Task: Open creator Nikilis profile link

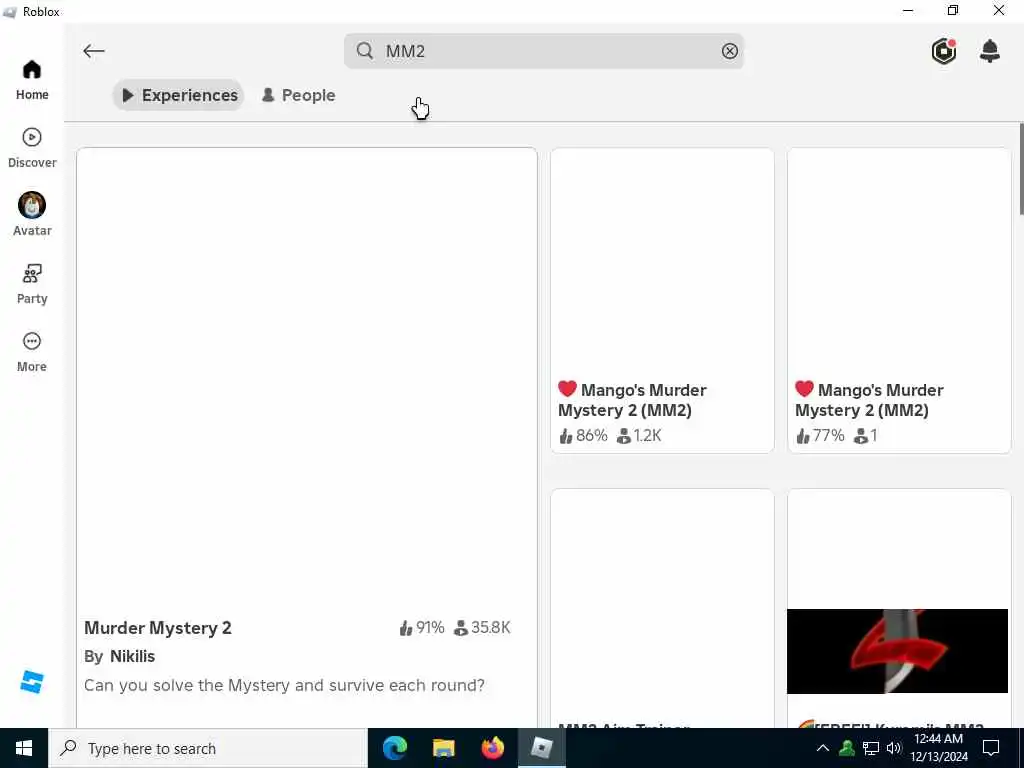Action: (133, 656)
